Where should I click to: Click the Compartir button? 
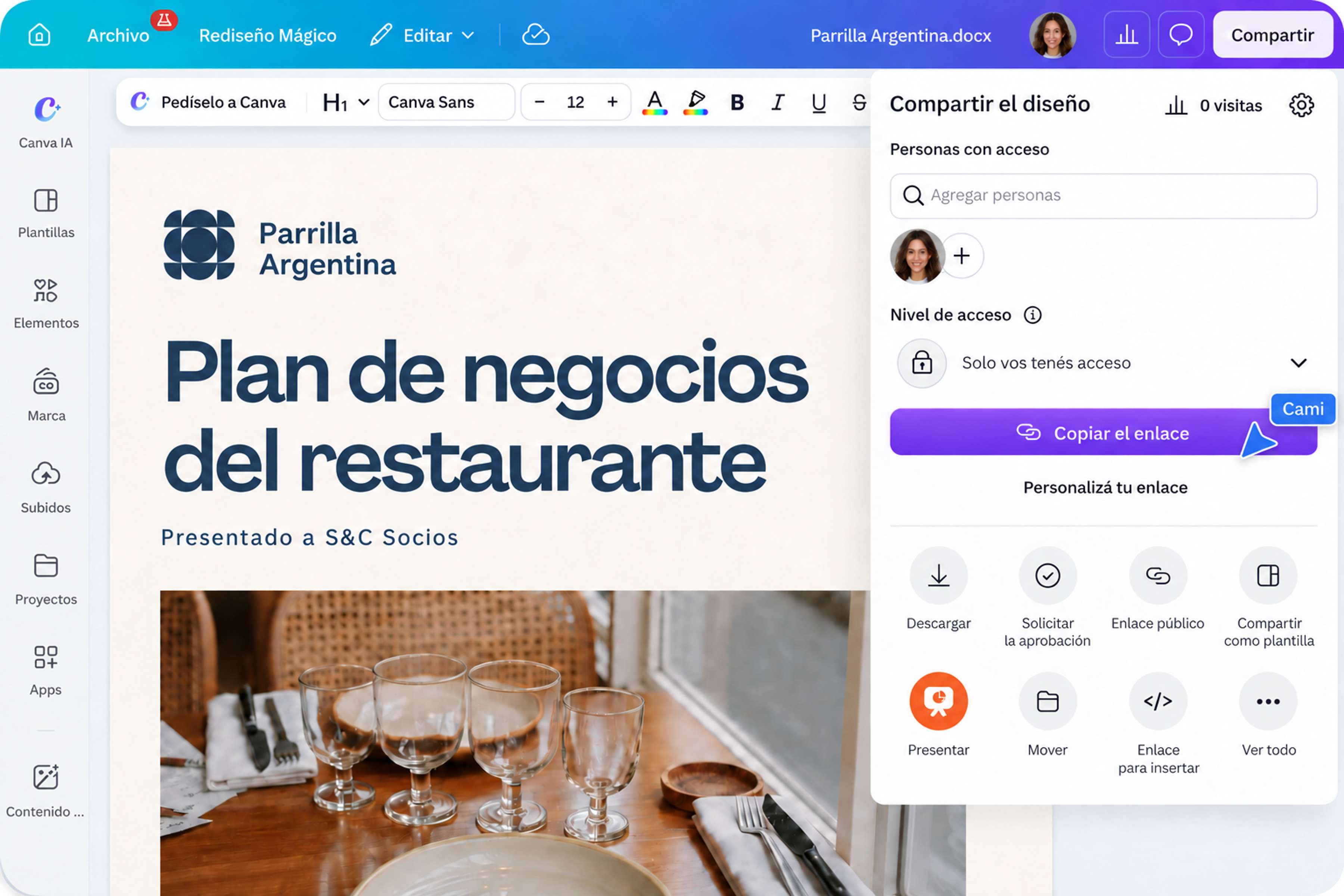click(1273, 35)
